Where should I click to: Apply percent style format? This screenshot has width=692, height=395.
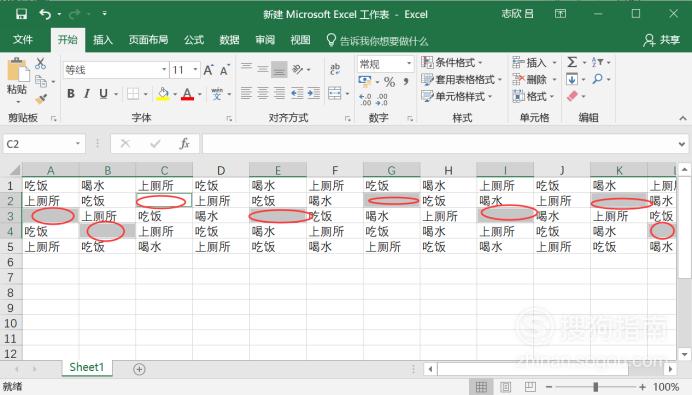point(389,82)
